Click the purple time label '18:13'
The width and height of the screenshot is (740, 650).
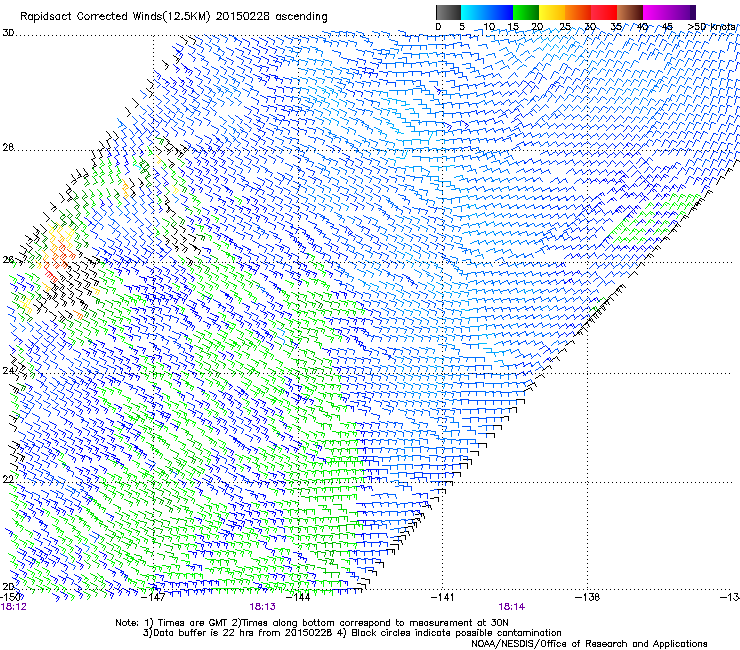[262, 607]
